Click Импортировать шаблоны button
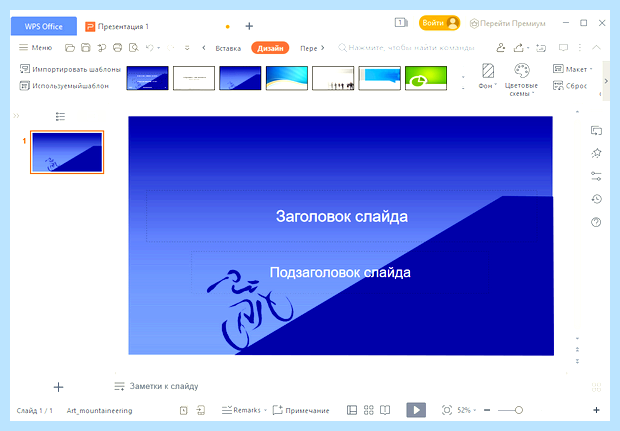 70,69
